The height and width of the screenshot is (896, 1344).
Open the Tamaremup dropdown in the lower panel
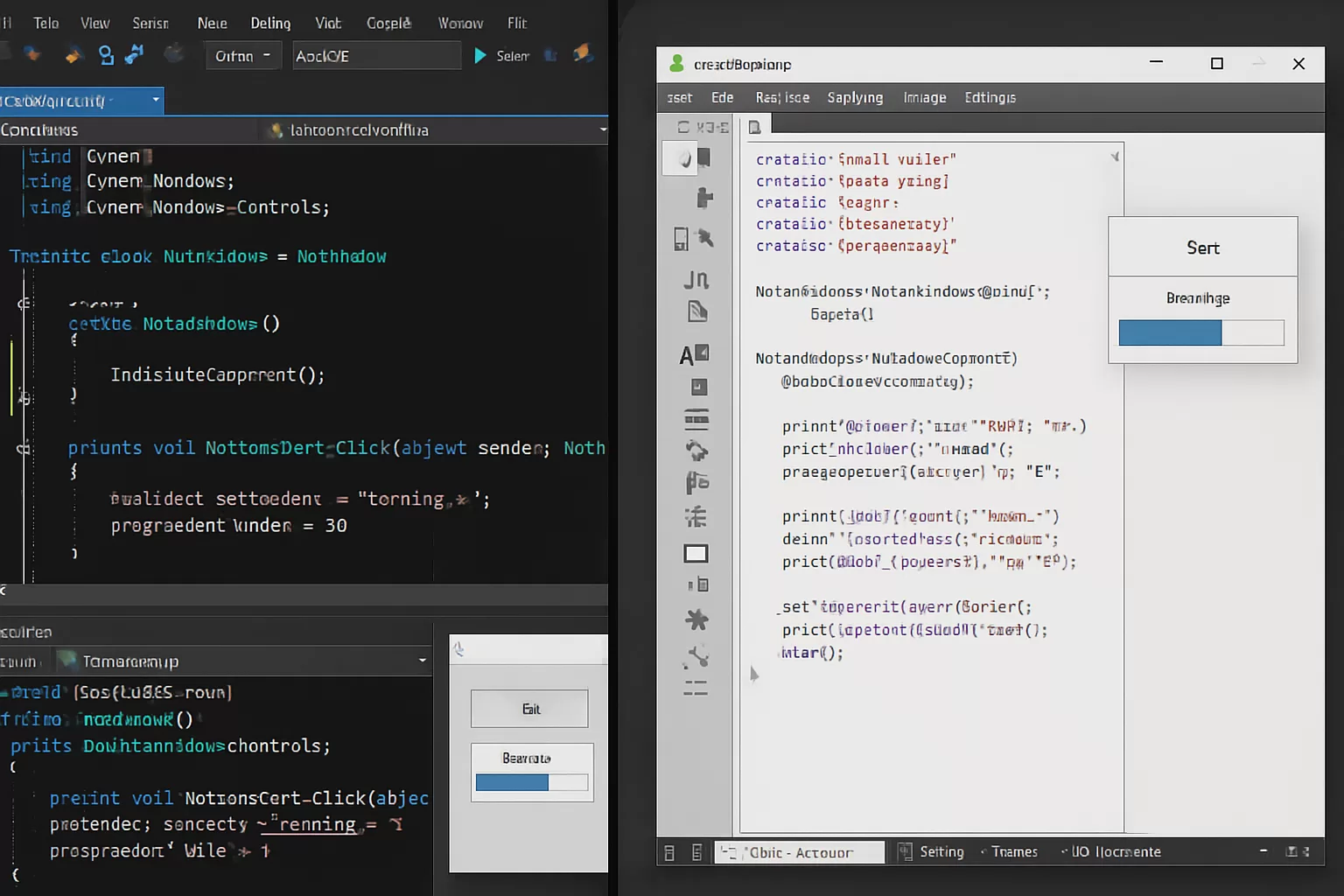[423, 661]
